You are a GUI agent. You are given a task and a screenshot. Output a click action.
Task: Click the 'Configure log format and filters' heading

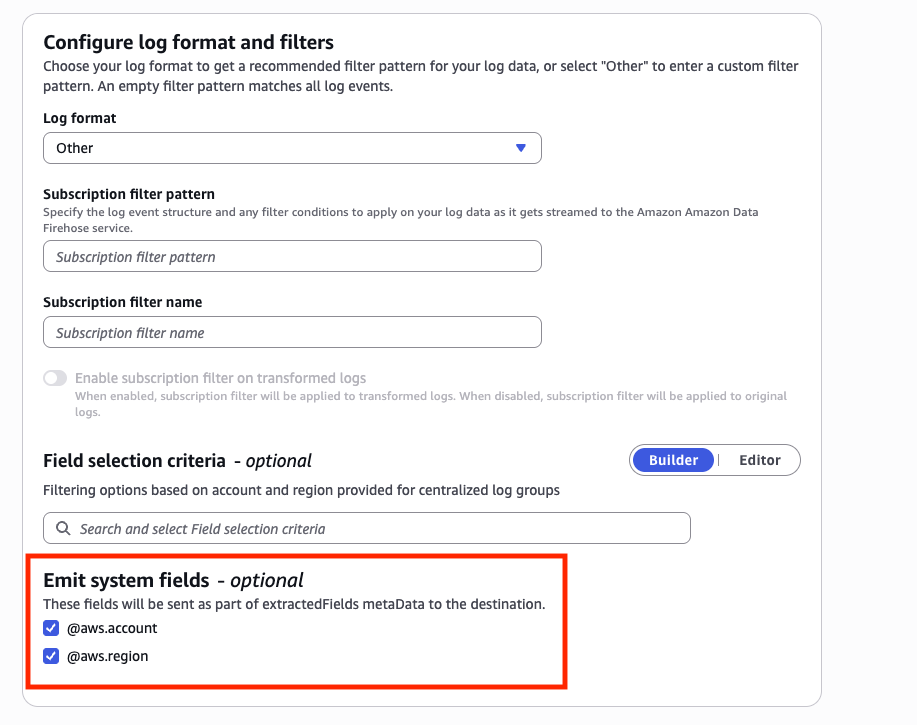coord(188,42)
